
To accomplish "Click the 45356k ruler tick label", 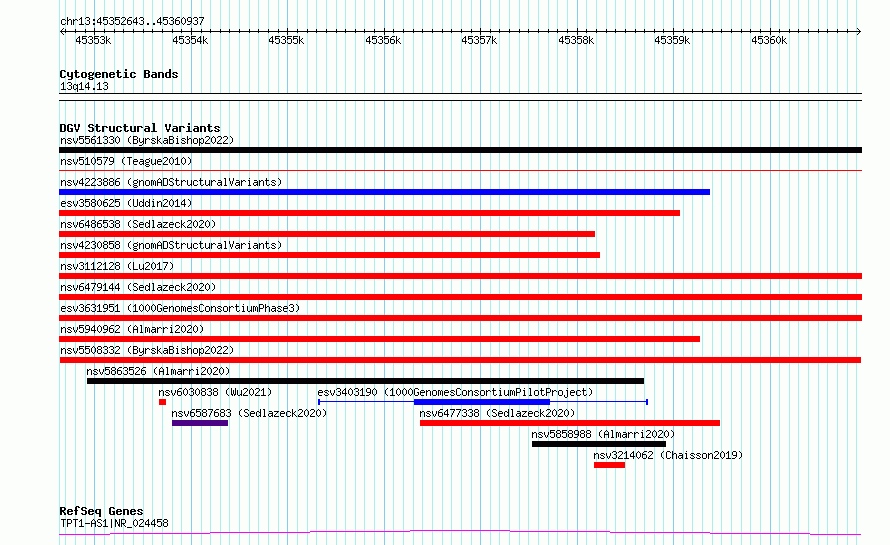I will tap(383, 40).
